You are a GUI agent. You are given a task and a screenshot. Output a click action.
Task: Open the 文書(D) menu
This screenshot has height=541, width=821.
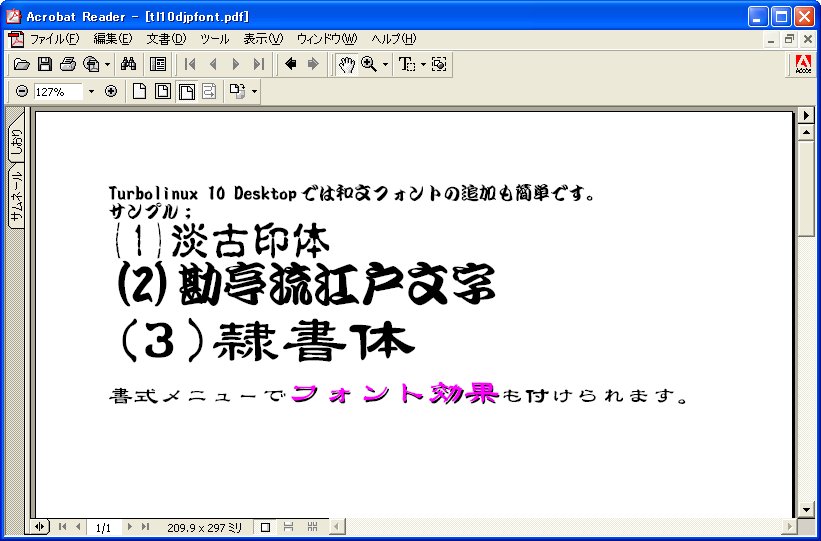click(167, 39)
